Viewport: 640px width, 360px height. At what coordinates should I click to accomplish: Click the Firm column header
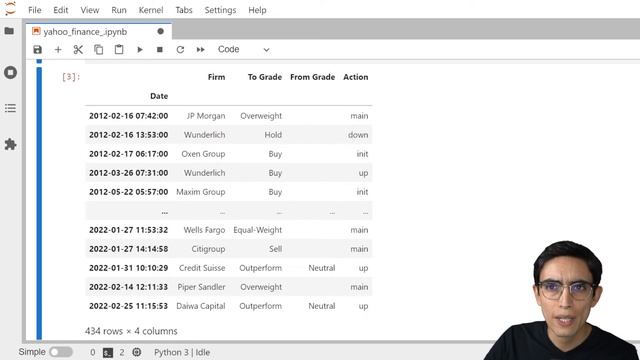coord(216,77)
